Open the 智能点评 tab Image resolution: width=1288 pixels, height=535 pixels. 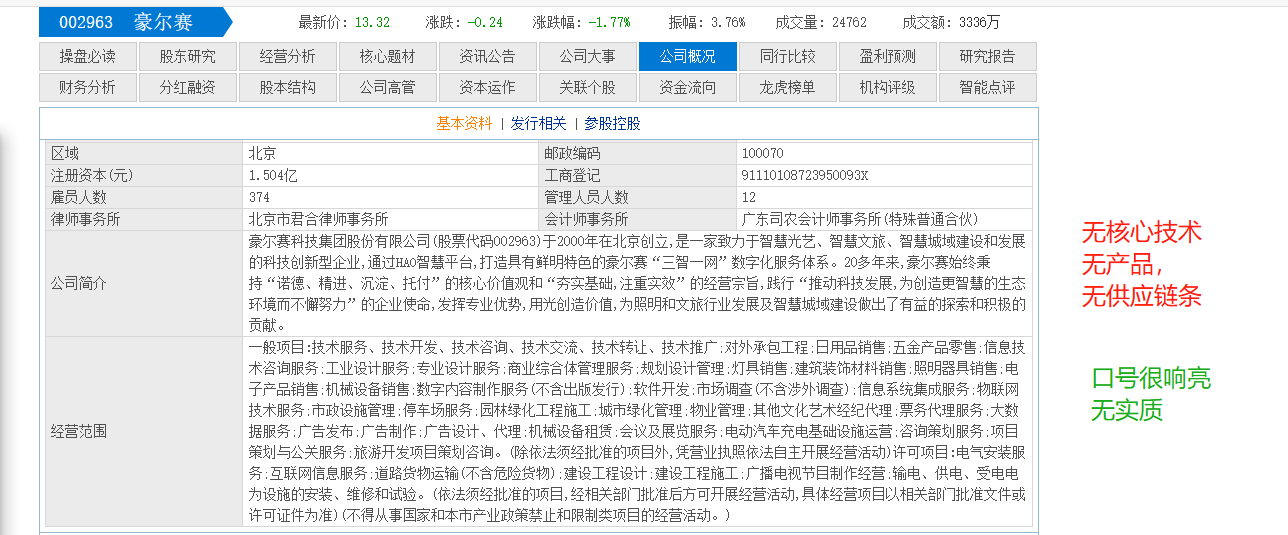[x=988, y=87]
